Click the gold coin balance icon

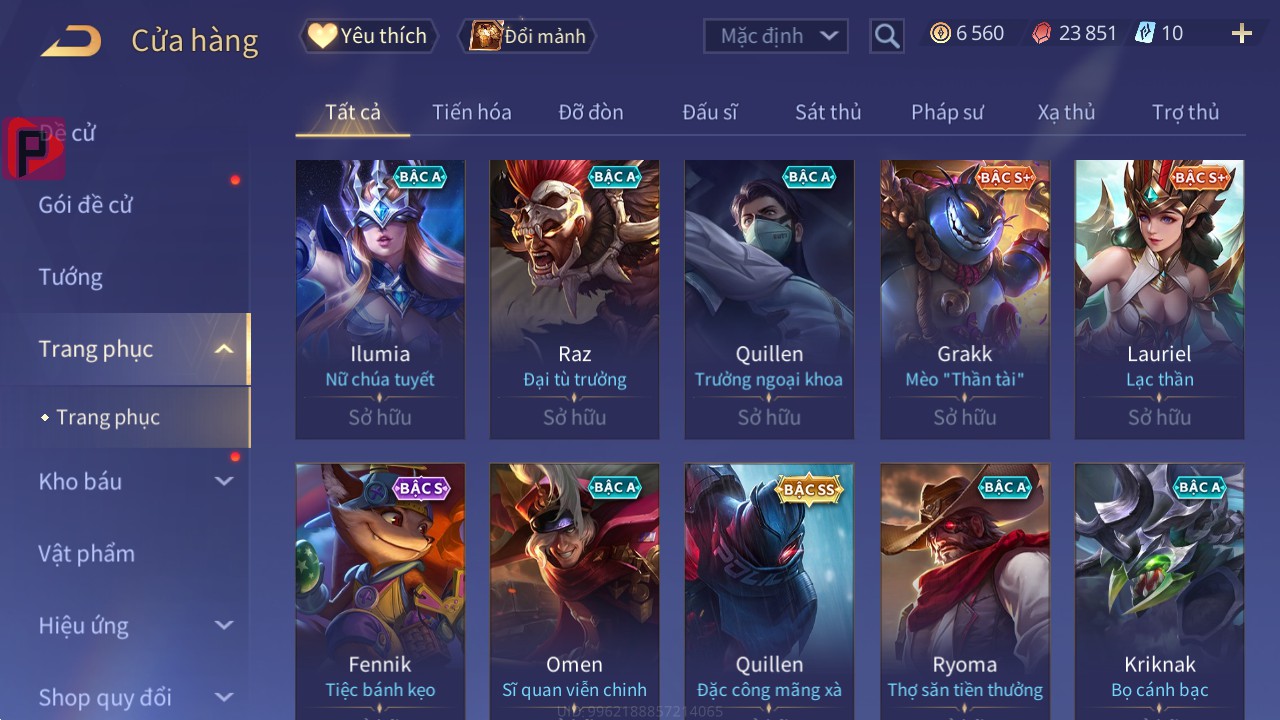point(940,33)
